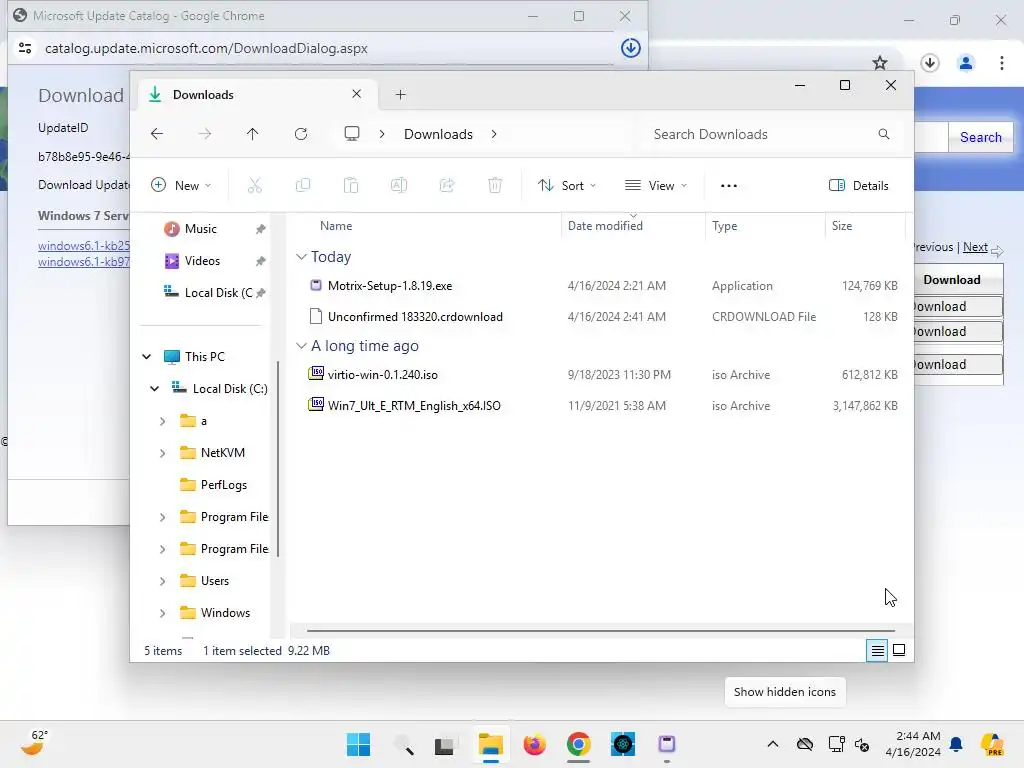Open Google Chrome from the taskbar
The height and width of the screenshot is (768, 1024).
(579, 744)
